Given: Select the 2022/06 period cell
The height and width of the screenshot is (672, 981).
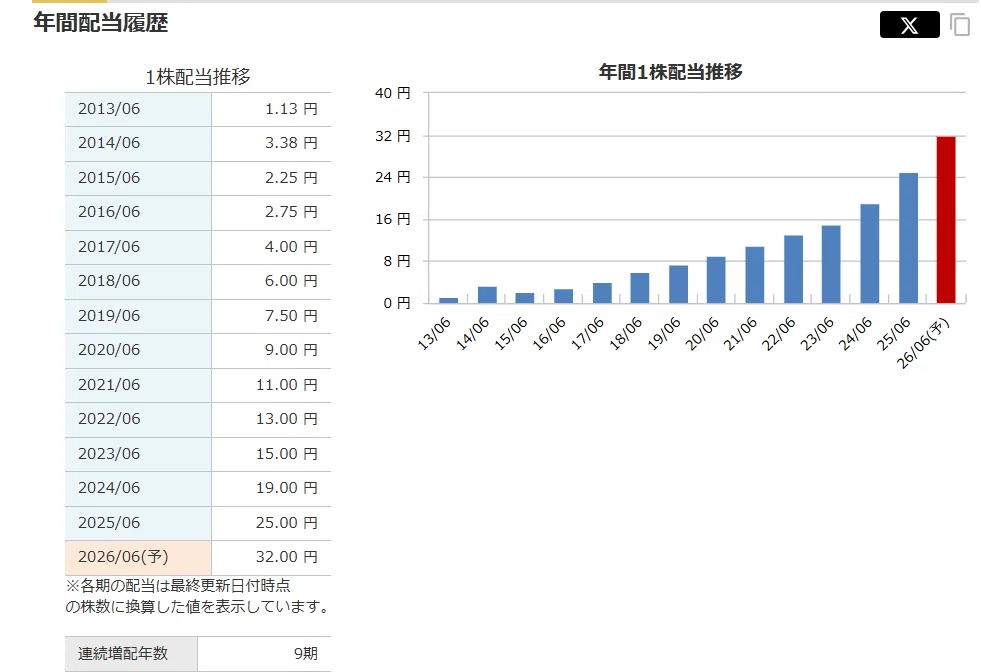Looking at the screenshot, I should click(x=138, y=420).
